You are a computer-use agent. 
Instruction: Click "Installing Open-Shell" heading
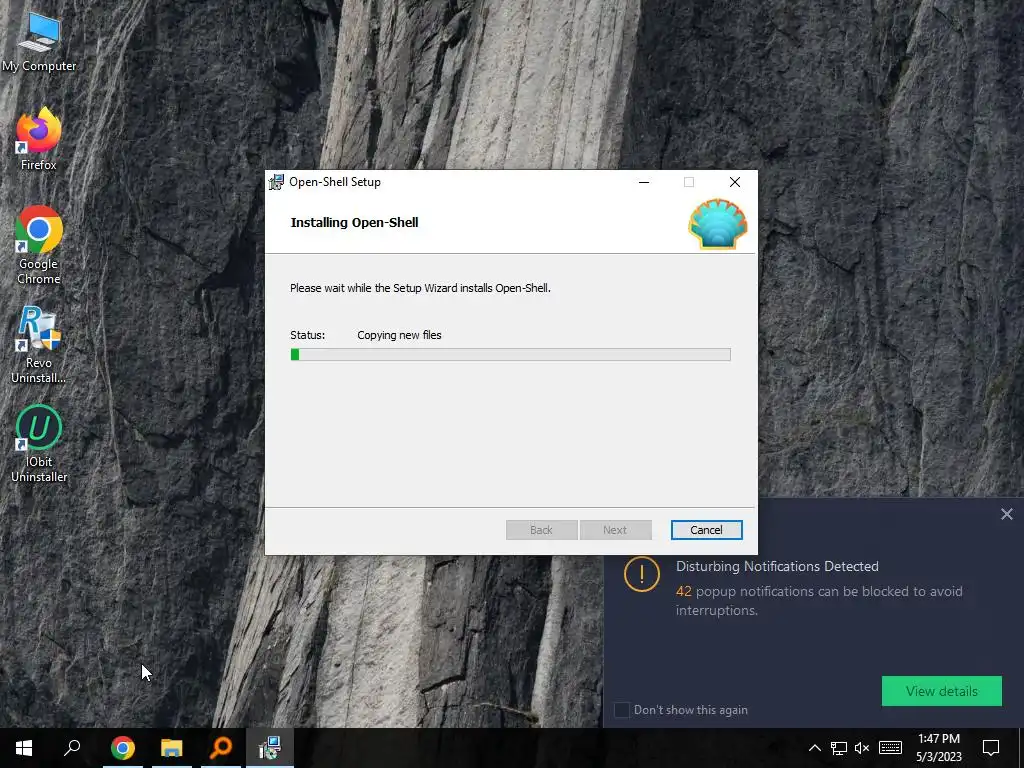pos(354,222)
